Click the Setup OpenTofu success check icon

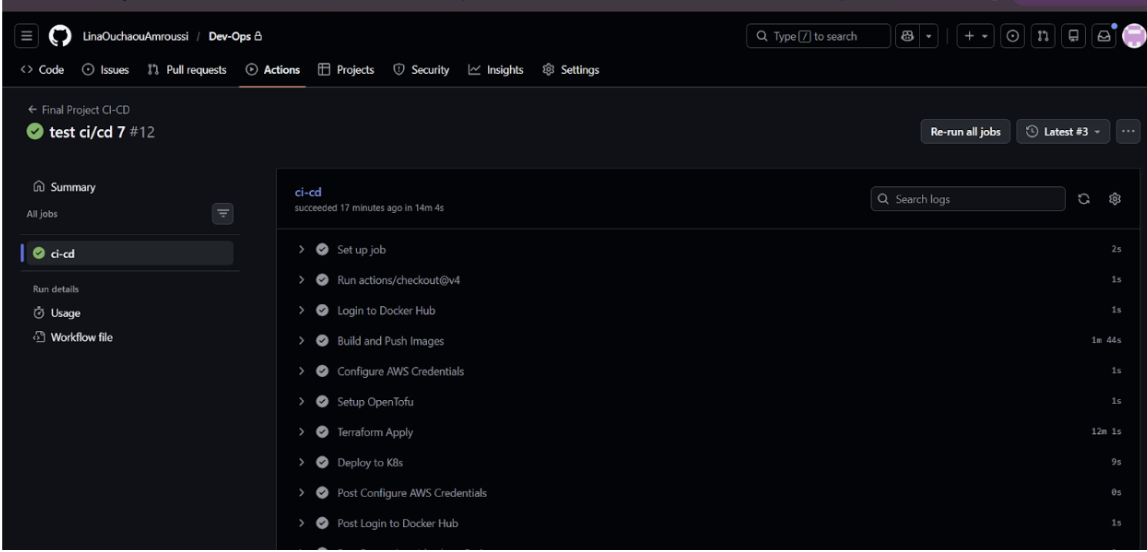coord(322,401)
